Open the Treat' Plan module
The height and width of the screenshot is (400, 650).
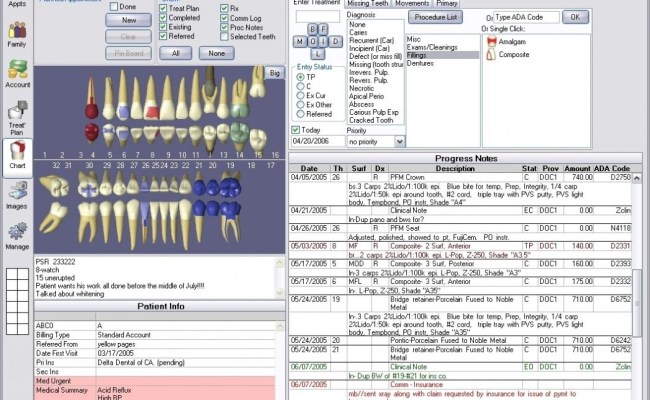pyautogui.click(x=17, y=118)
